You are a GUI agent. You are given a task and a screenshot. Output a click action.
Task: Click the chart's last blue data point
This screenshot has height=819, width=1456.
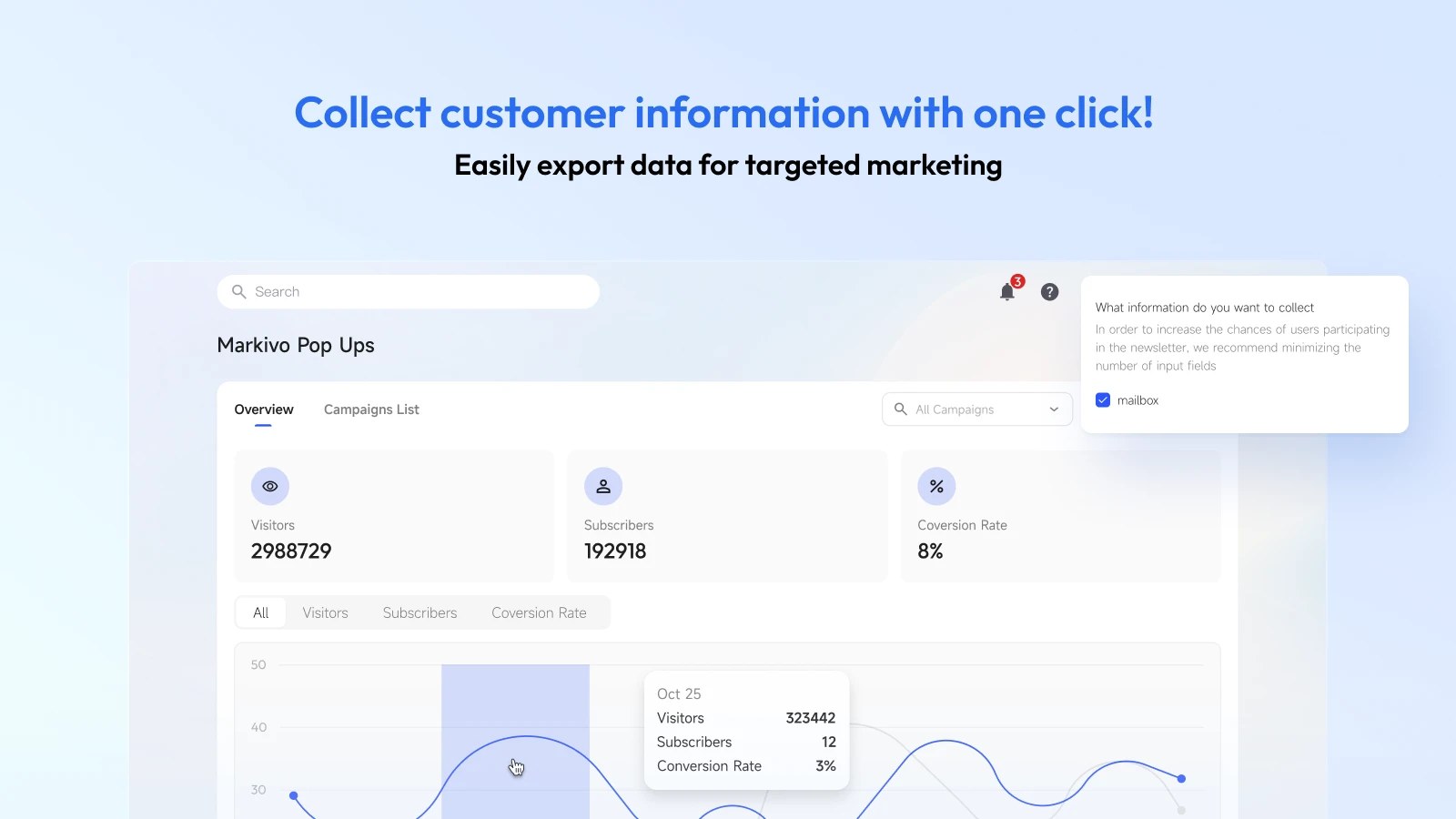[x=1181, y=779]
